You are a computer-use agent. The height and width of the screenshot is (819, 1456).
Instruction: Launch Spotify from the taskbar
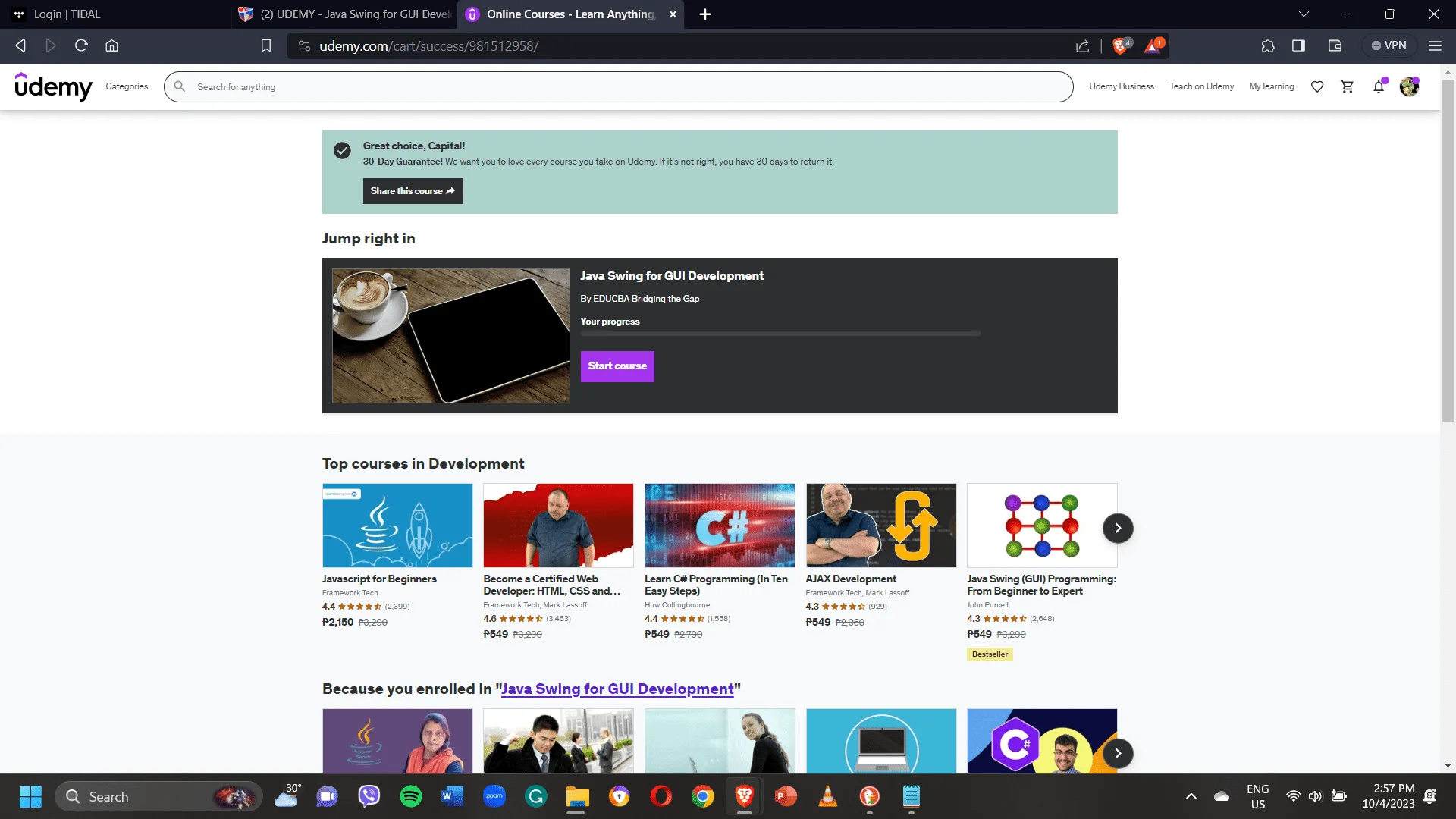click(411, 796)
